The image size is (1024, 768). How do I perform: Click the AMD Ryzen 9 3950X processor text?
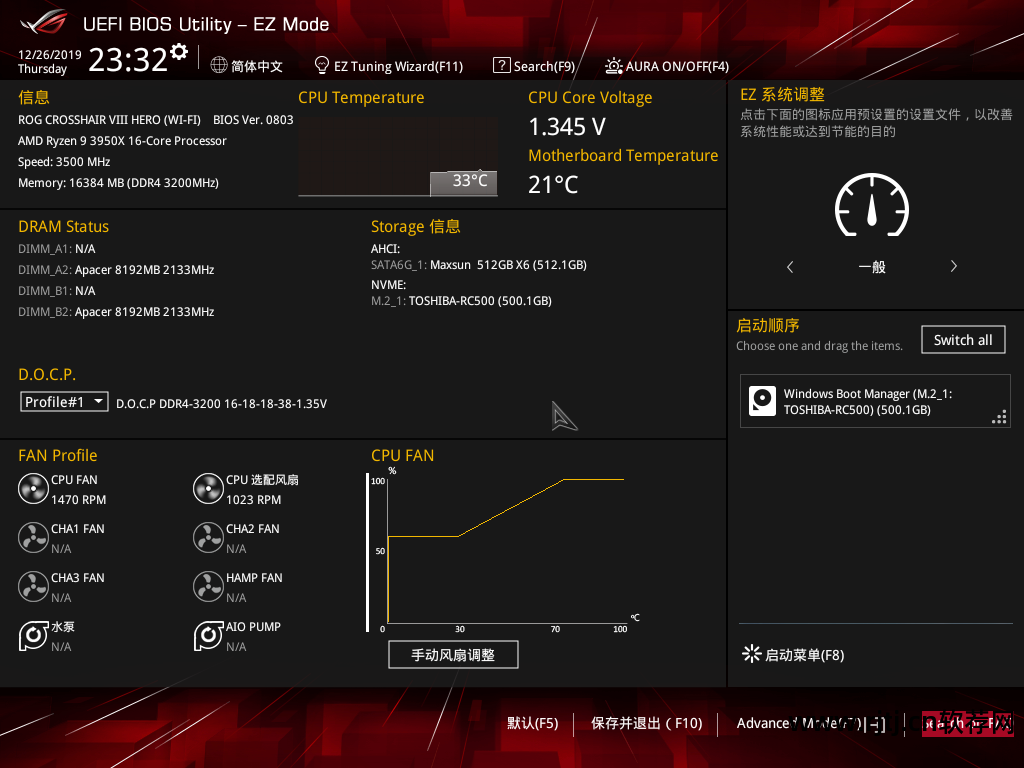tap(122, 140)
